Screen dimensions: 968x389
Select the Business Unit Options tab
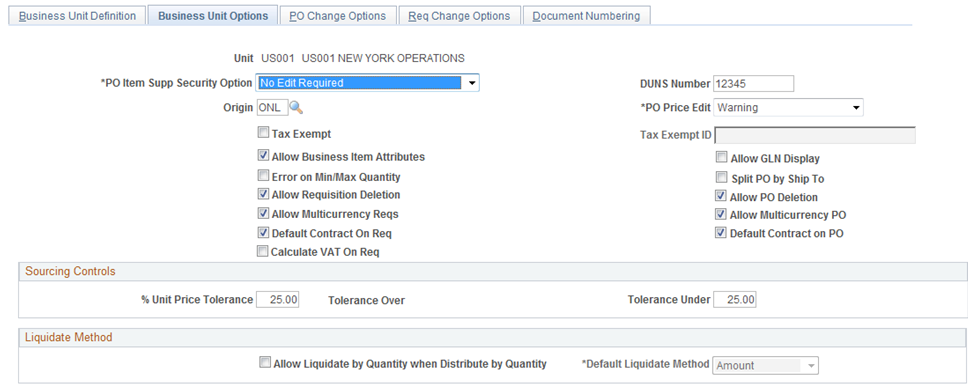(213, 16)
